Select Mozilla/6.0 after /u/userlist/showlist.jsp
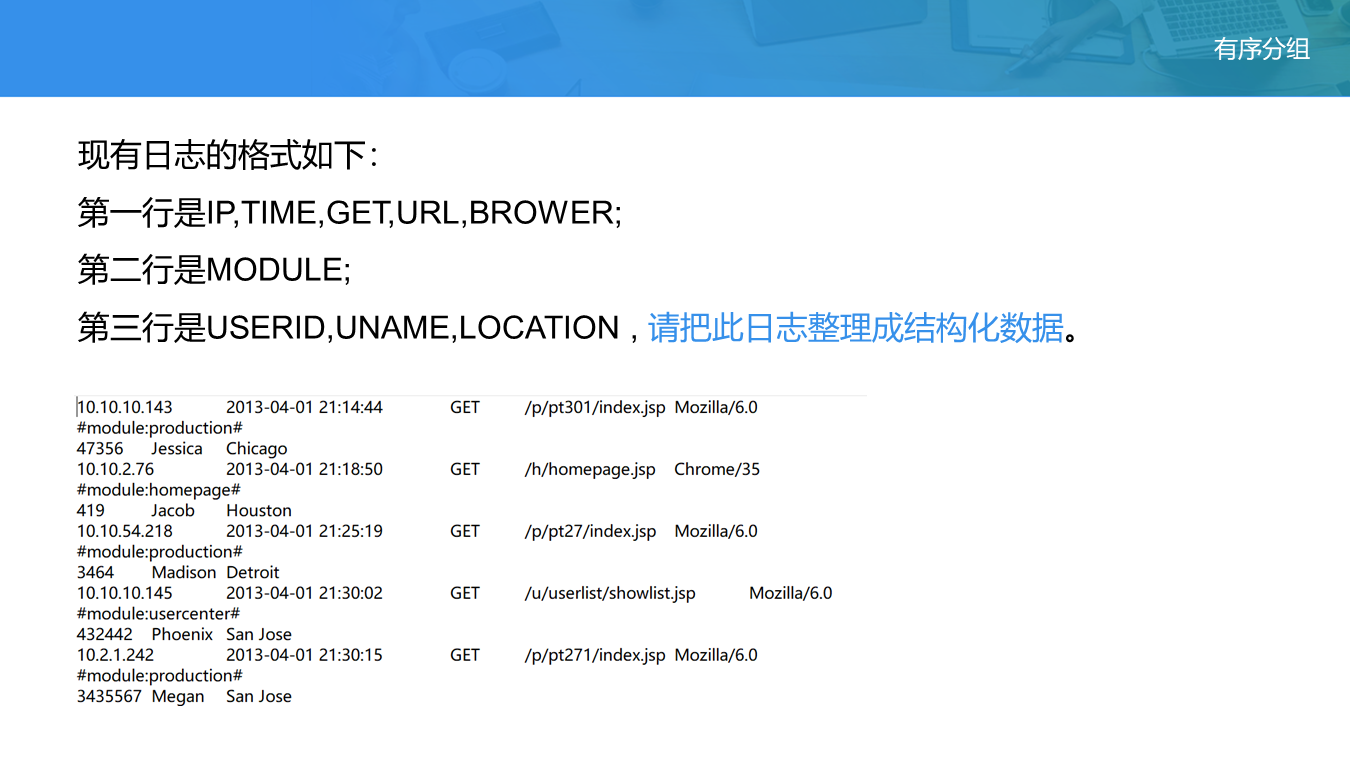1350x759 pixels. coord(791,594)
